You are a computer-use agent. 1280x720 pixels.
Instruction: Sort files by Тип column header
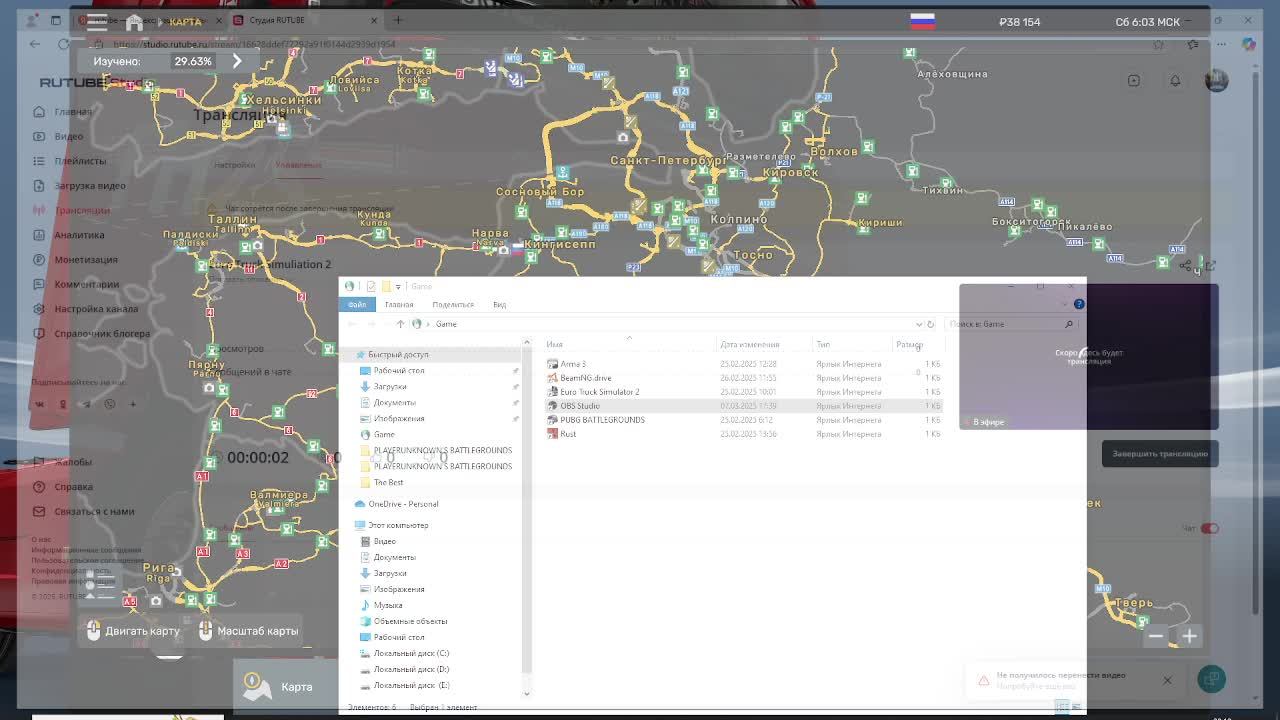coord(823,344)
